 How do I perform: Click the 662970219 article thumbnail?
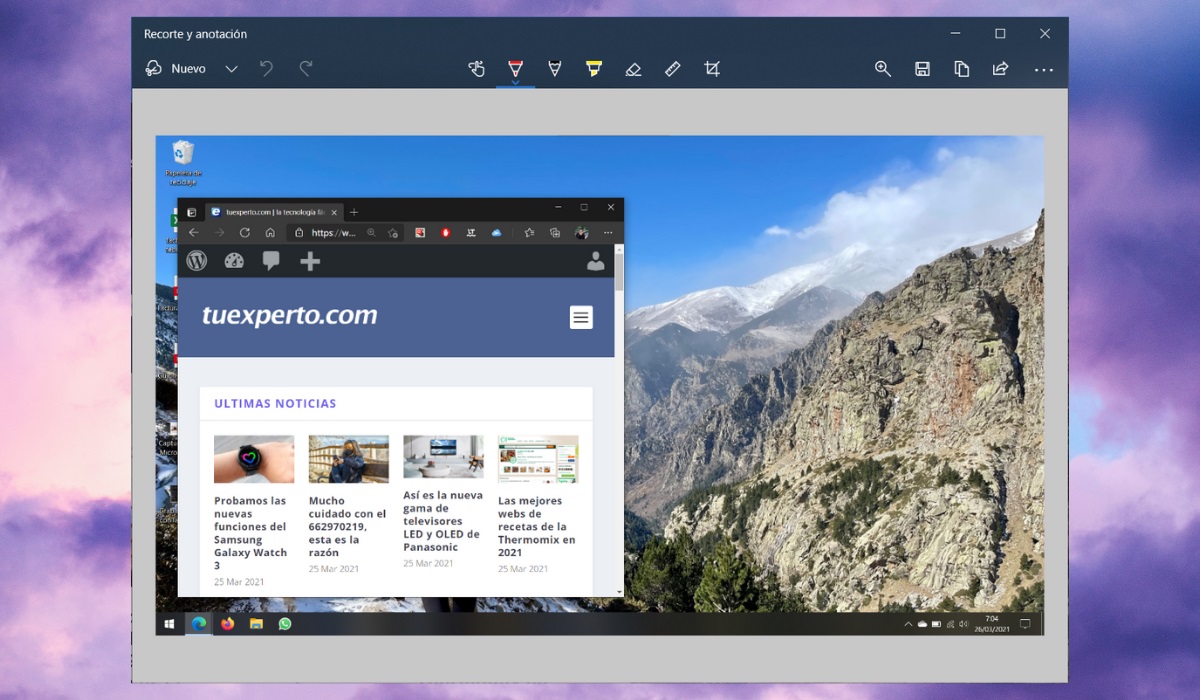coord(348,459)
